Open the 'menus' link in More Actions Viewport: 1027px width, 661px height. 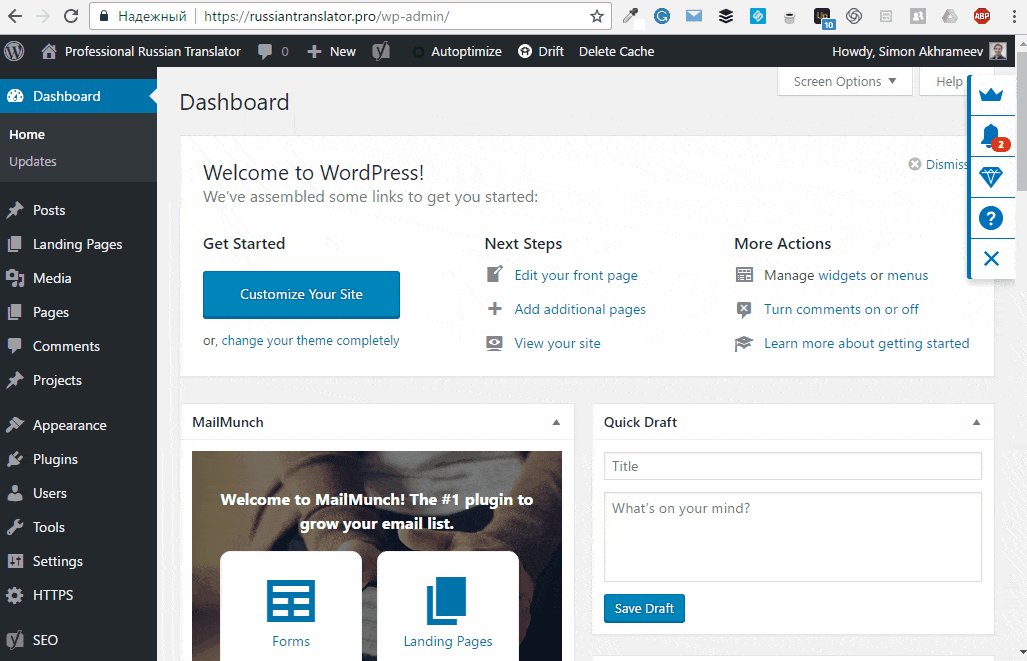pos(908,275)
